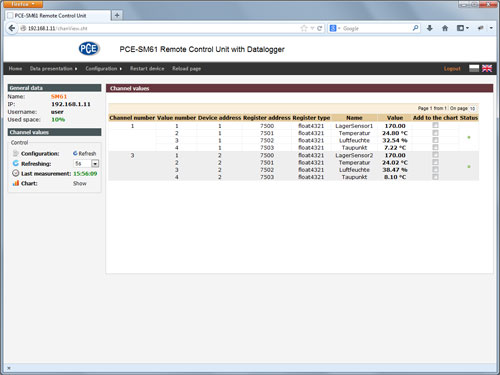This screenshot has height=375, width=500.
Task: Open the toolbar overflow dropdown arrow
Action: coord(491,28)
